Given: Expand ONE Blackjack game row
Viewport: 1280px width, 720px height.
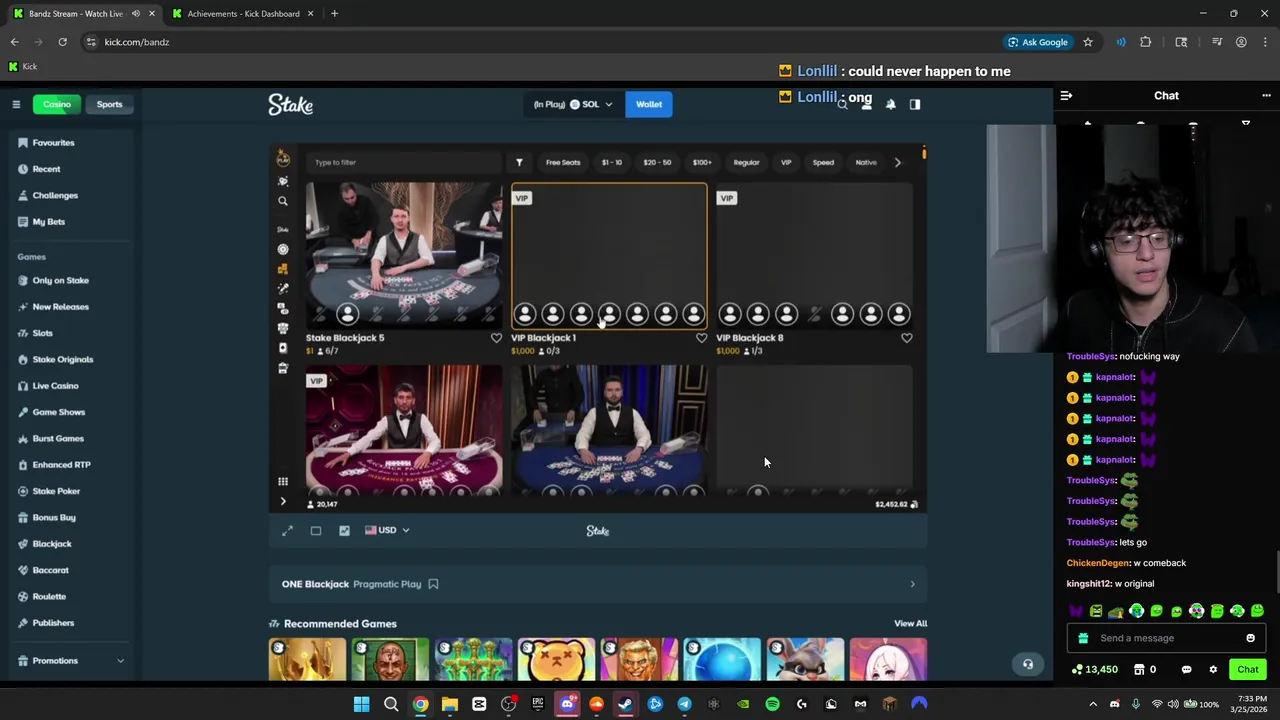Looking at the screenshot, I should coord(598,584).
